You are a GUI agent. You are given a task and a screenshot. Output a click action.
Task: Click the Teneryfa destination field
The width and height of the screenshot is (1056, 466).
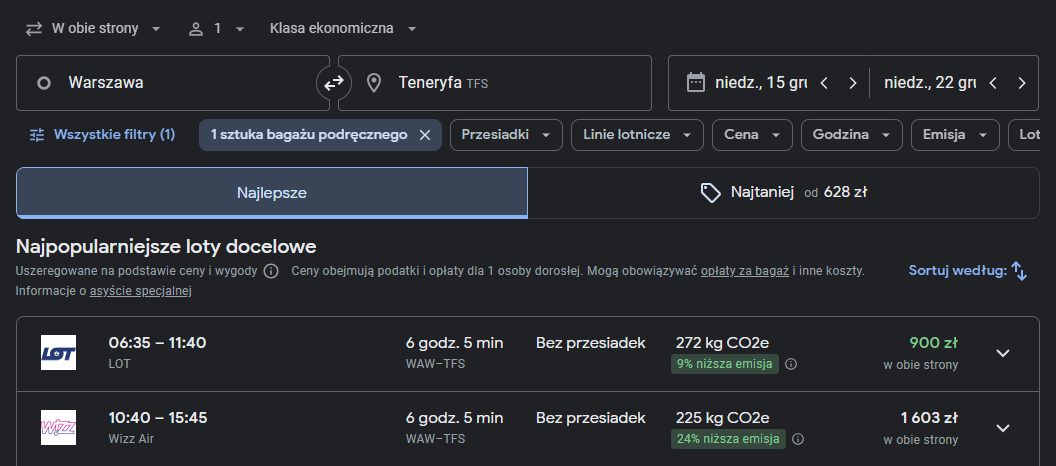pos(495,83)
